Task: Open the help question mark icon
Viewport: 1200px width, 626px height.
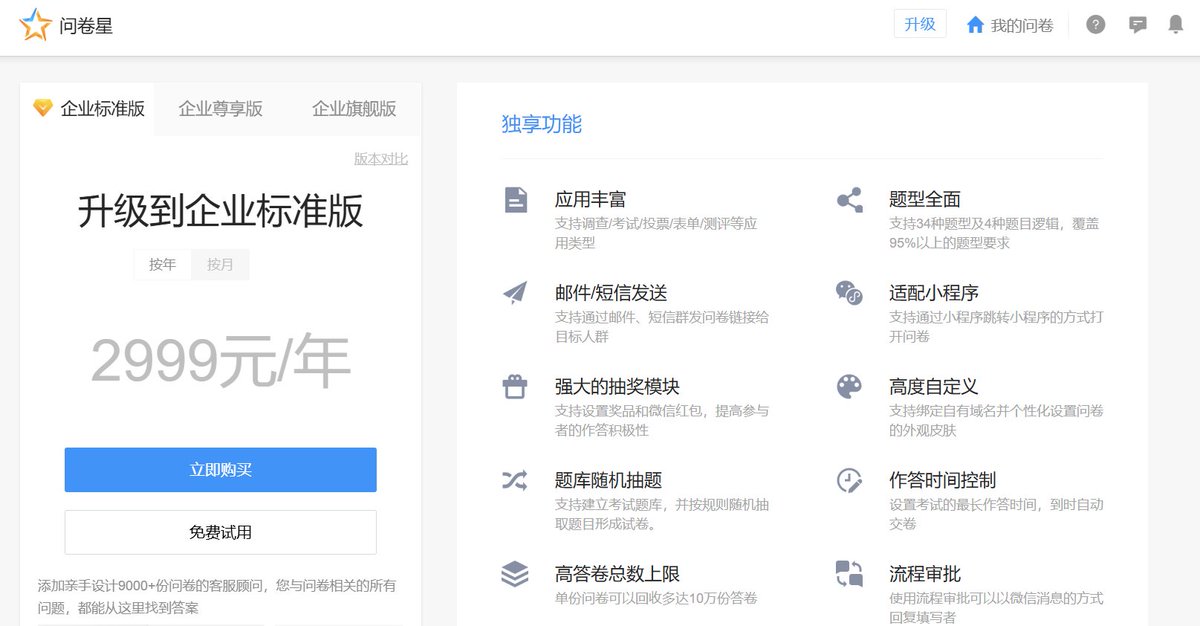Action: tap(1096, 25)
